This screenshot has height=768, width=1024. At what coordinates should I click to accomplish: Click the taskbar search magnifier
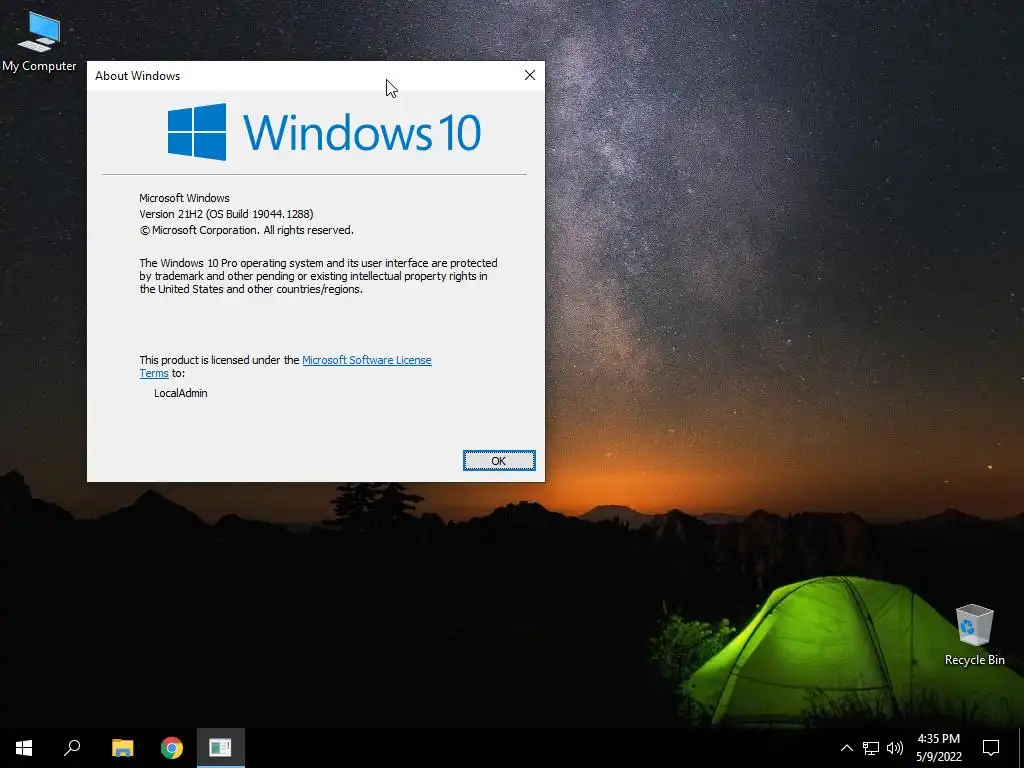coord(72,748)
